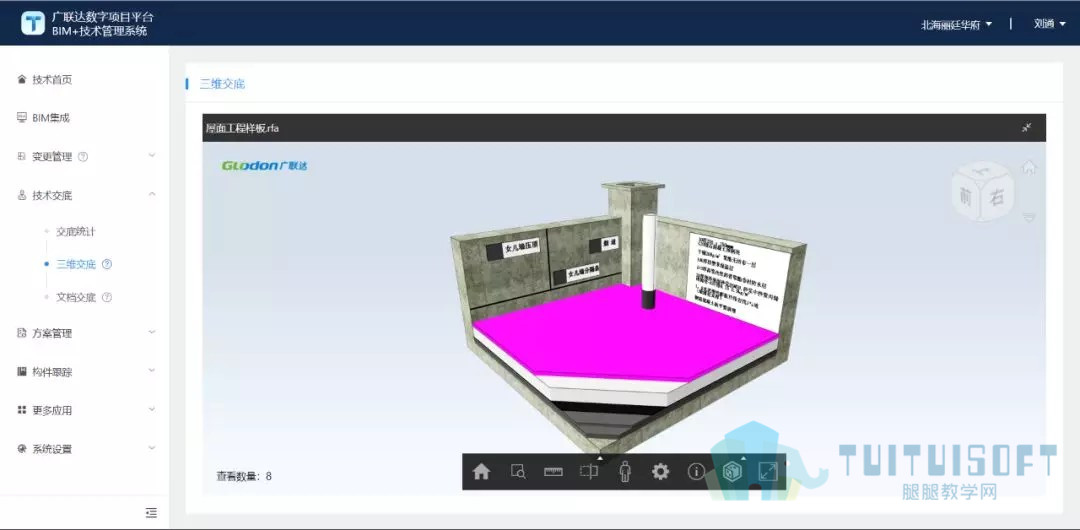Expand the 变更管理 menu chevron
The width and height of the screenshot is (1080, 530).
tap(152, 156)
